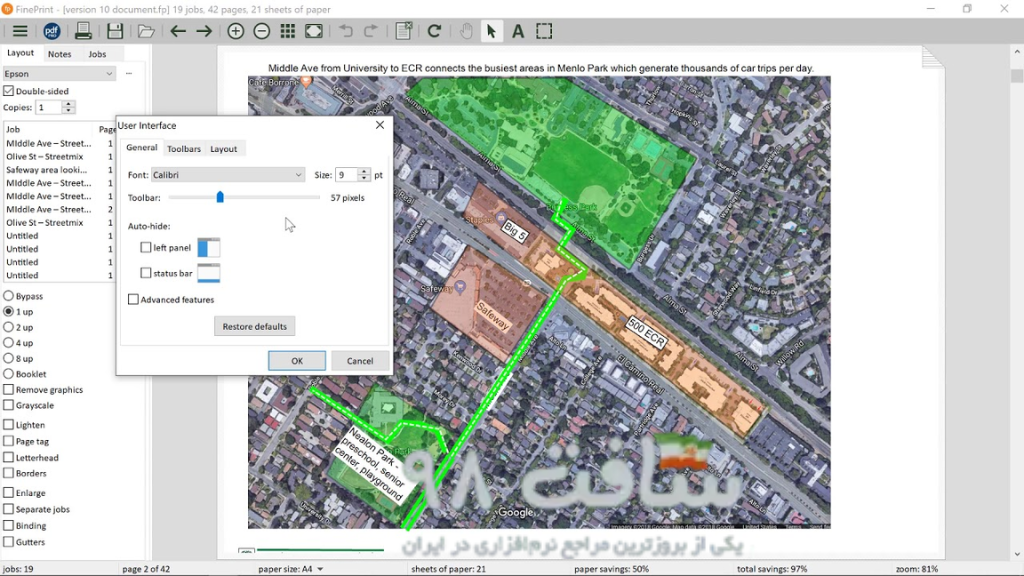
Task: Select the Bypass radio button
Action: (x=8, y=296)
